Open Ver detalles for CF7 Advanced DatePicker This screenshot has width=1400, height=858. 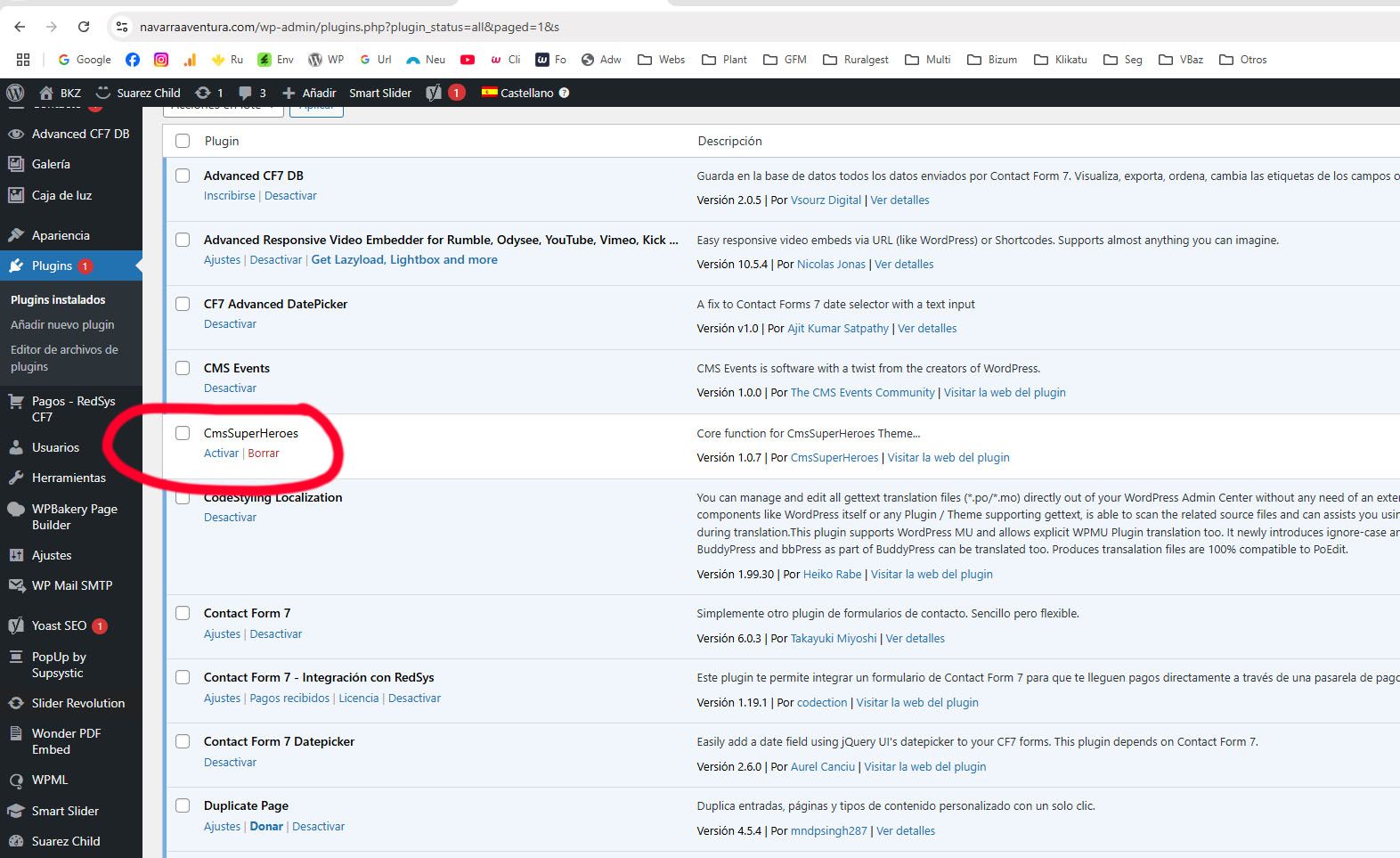pos(927,329)
